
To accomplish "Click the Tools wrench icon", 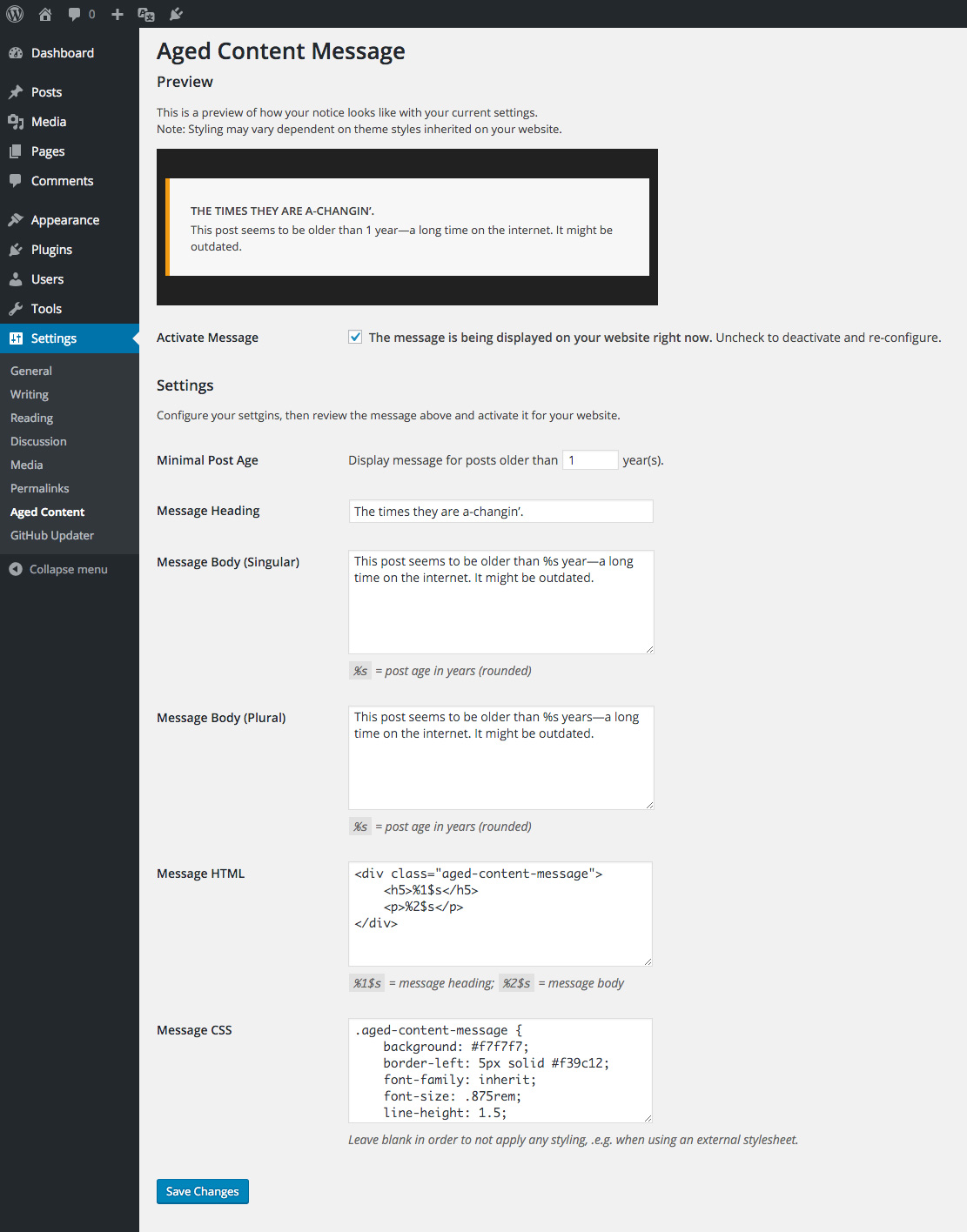I will click(16, 309).
